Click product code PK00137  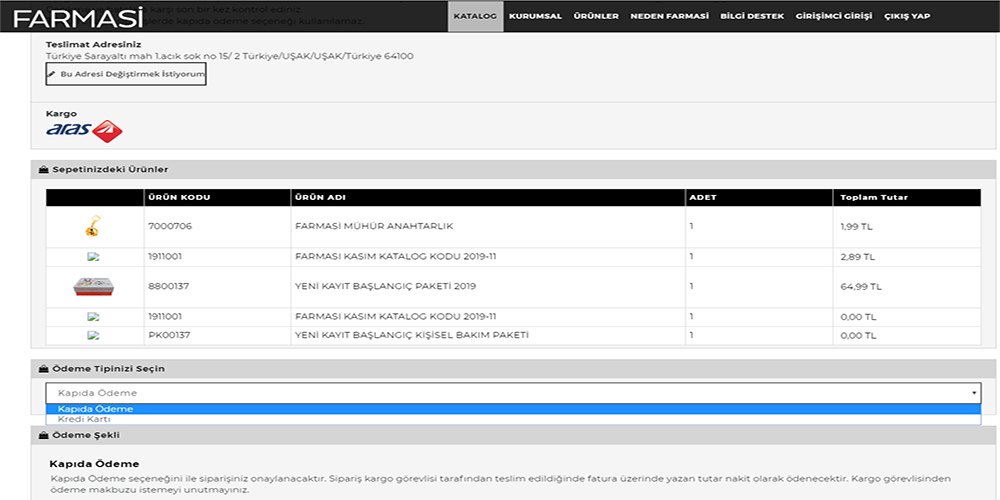(x=169, y=335)
